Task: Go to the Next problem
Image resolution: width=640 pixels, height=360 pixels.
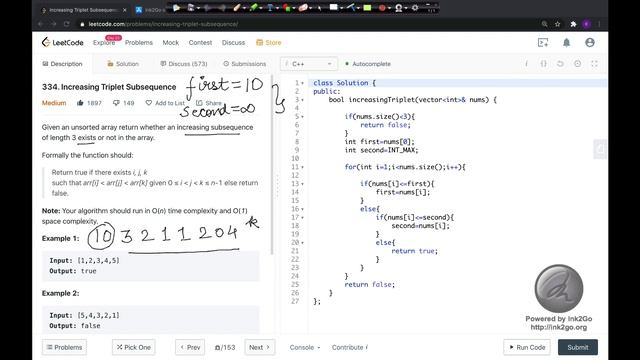Action: (x=260, y=347)
